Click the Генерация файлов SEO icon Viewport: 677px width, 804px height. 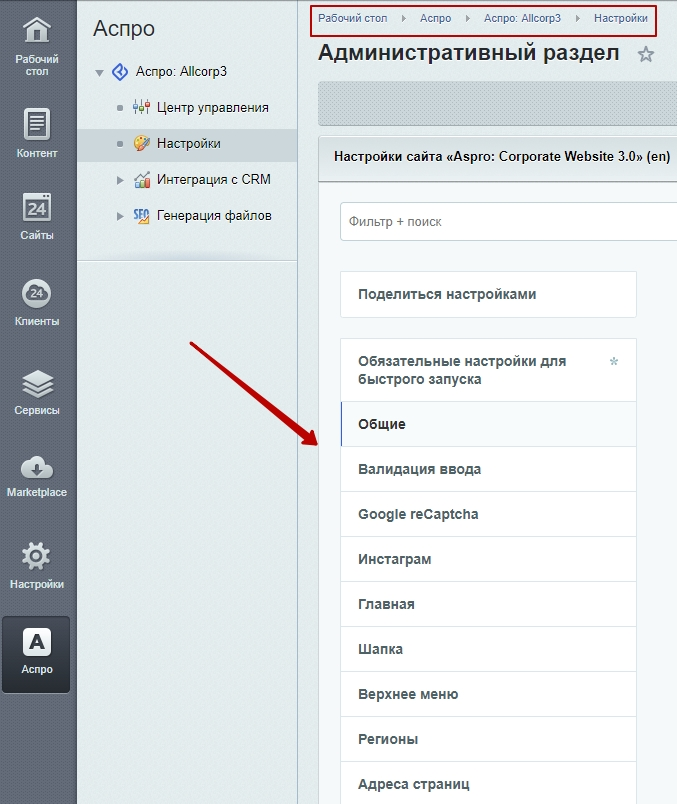click(142, 215)
